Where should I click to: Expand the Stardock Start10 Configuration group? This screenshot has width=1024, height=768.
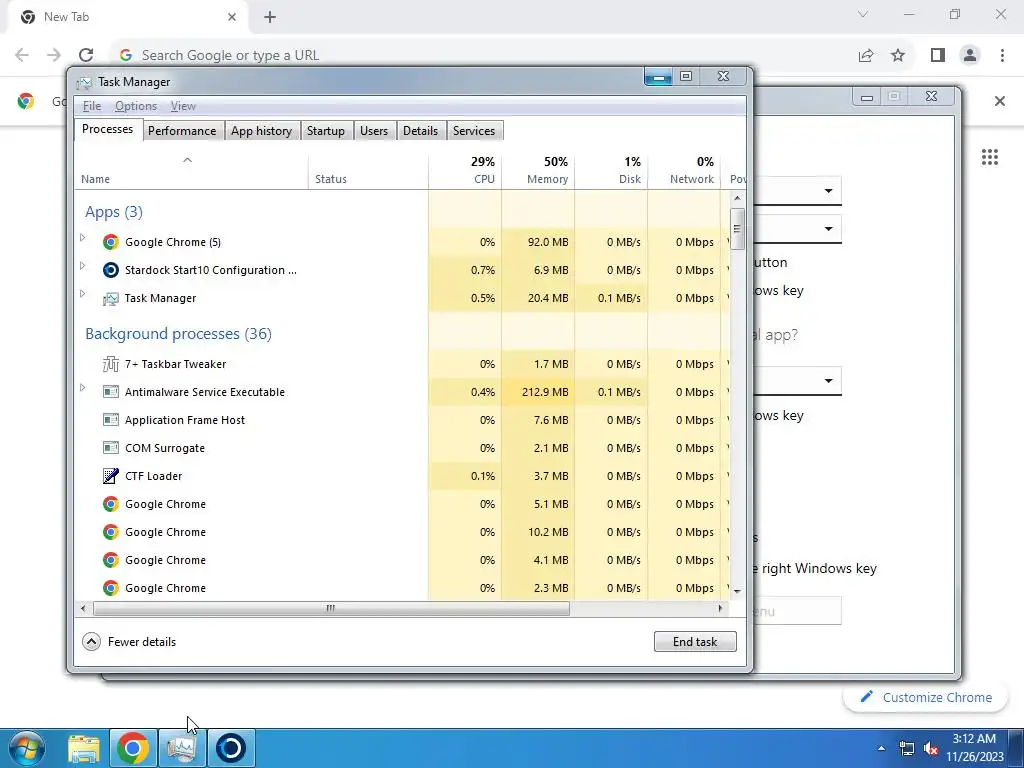click(x=83, y=266)
